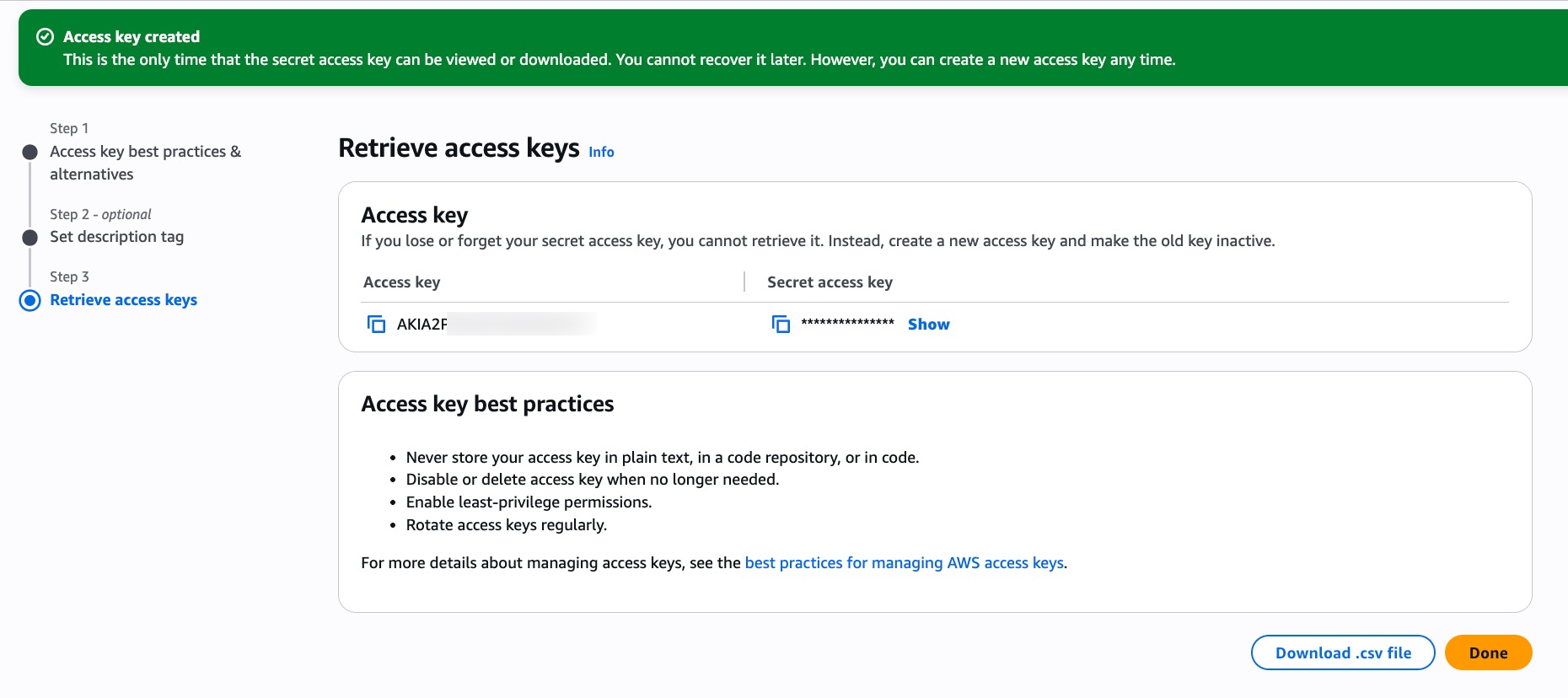1568x698 pixels.
Task: Select the Step 3 radio indicator
Action: [x=29, y=299]
